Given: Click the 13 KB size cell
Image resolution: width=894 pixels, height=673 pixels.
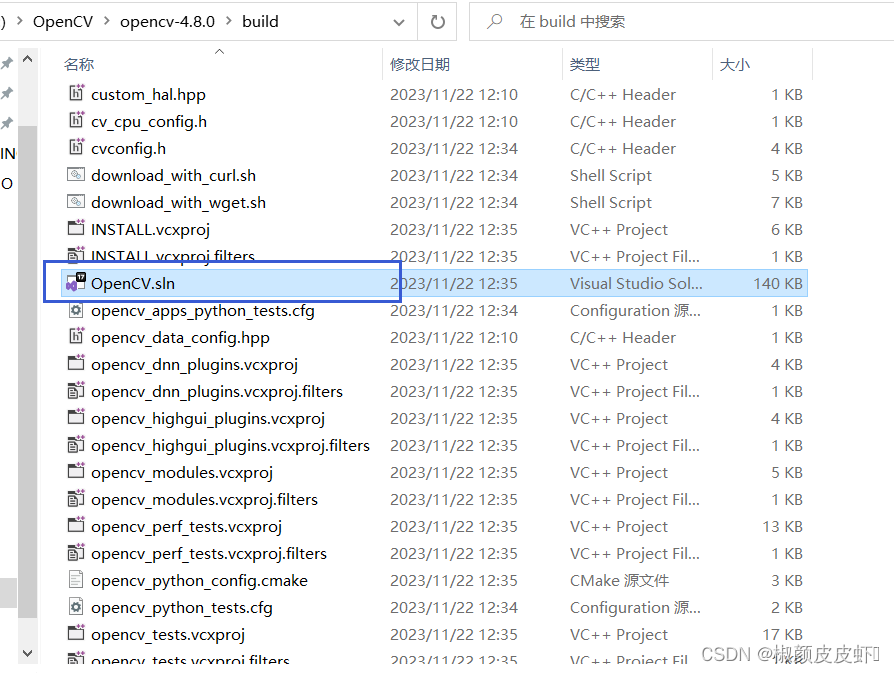Looking at the screenshot, I should [x=782, y=526].
